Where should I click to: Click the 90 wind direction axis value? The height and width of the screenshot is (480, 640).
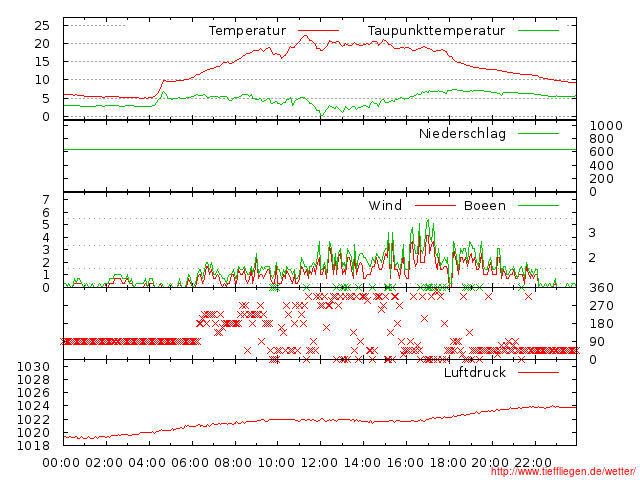[597, 342]
